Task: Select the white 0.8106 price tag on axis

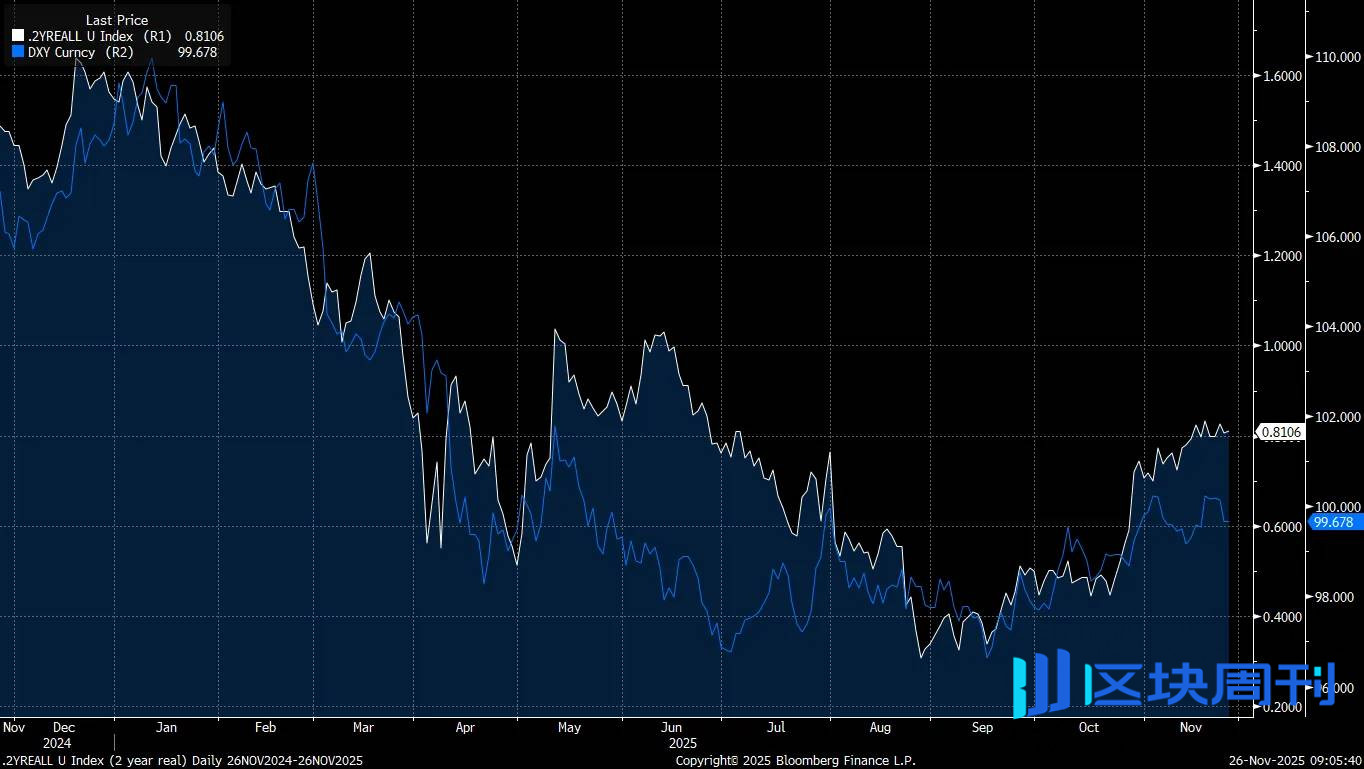Action: point(1280,432)
